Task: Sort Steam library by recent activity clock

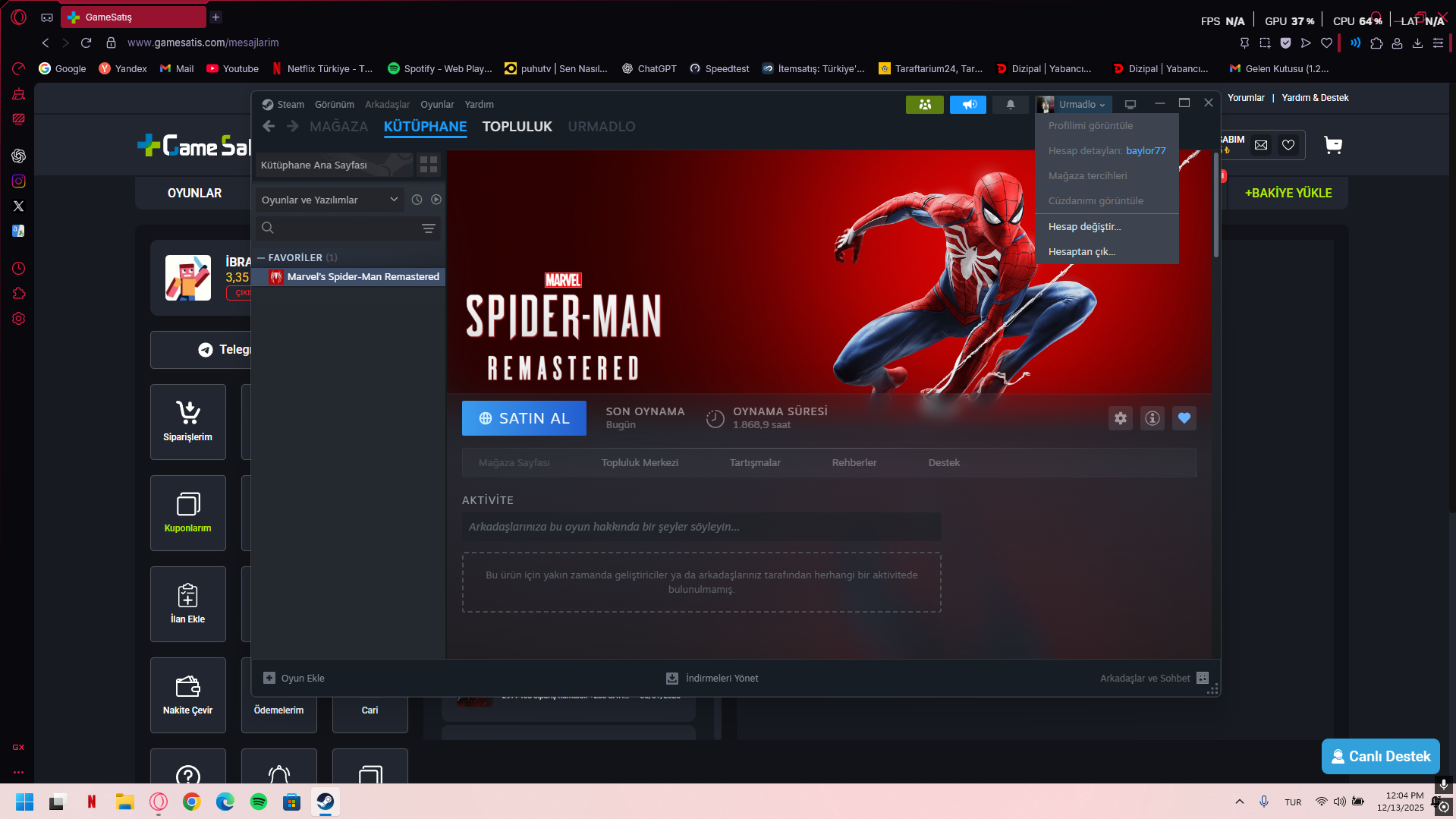Action: click(x=417, y=200)
